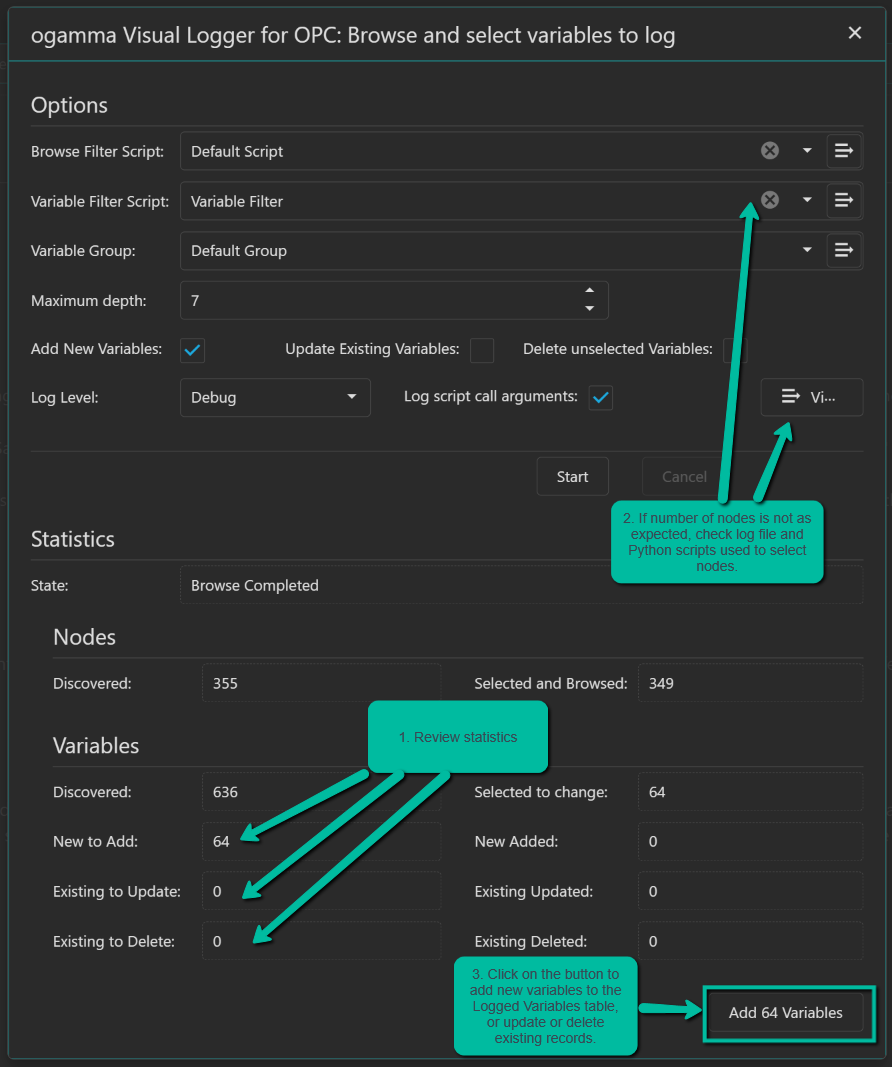Expand the Variable Group dropdown
The height and width of the screenshot is (1067, 892).
pos(807,250)
